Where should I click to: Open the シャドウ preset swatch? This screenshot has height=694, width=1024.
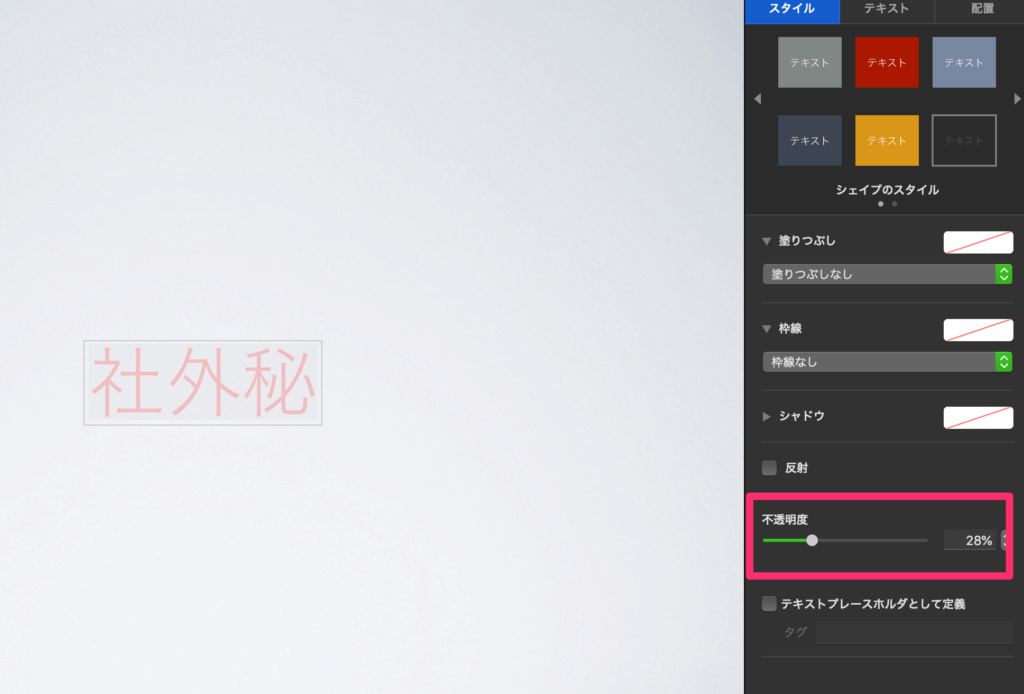click(x=978, y=417)
